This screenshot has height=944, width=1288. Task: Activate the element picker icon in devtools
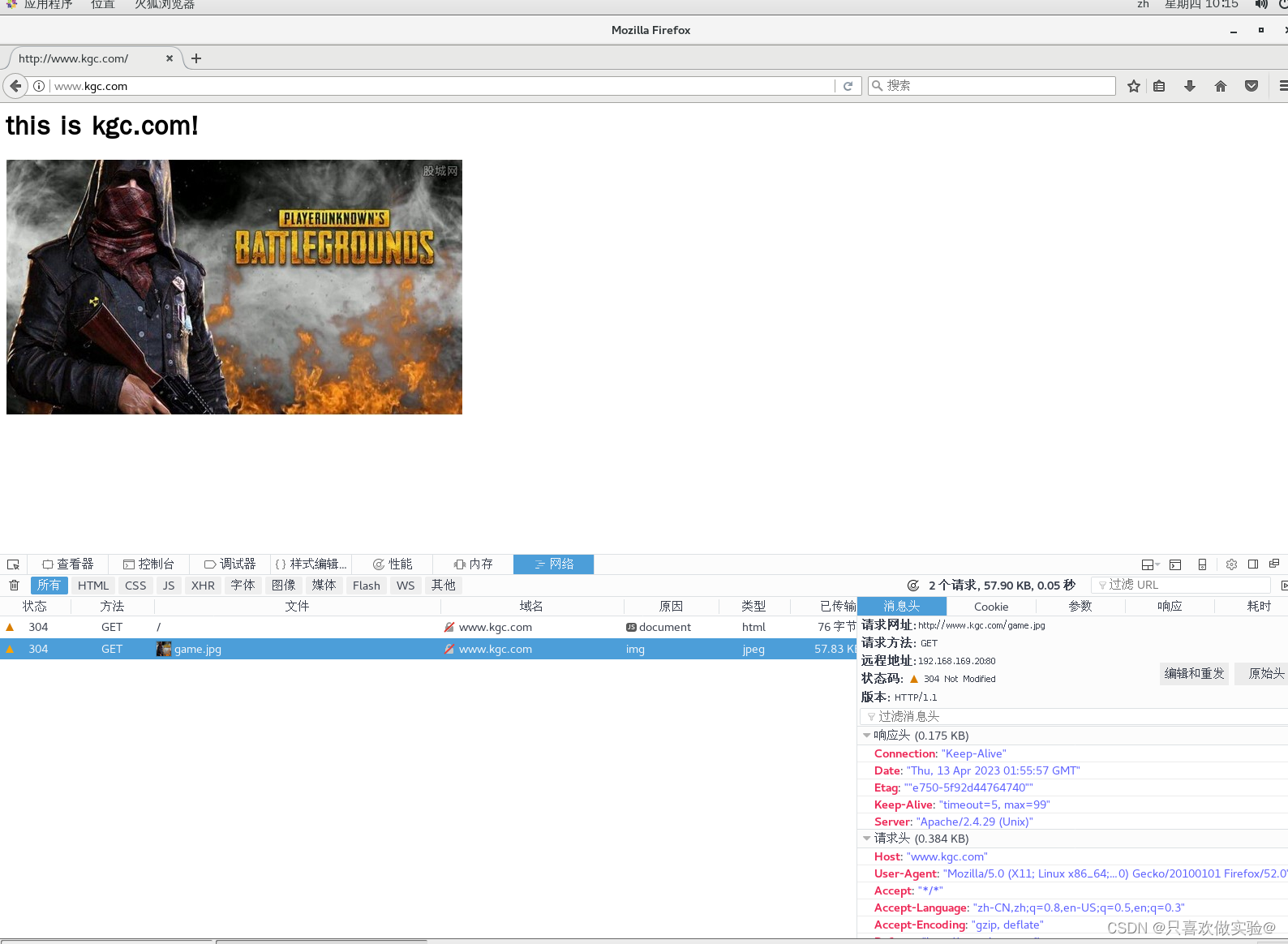[14, 564]
